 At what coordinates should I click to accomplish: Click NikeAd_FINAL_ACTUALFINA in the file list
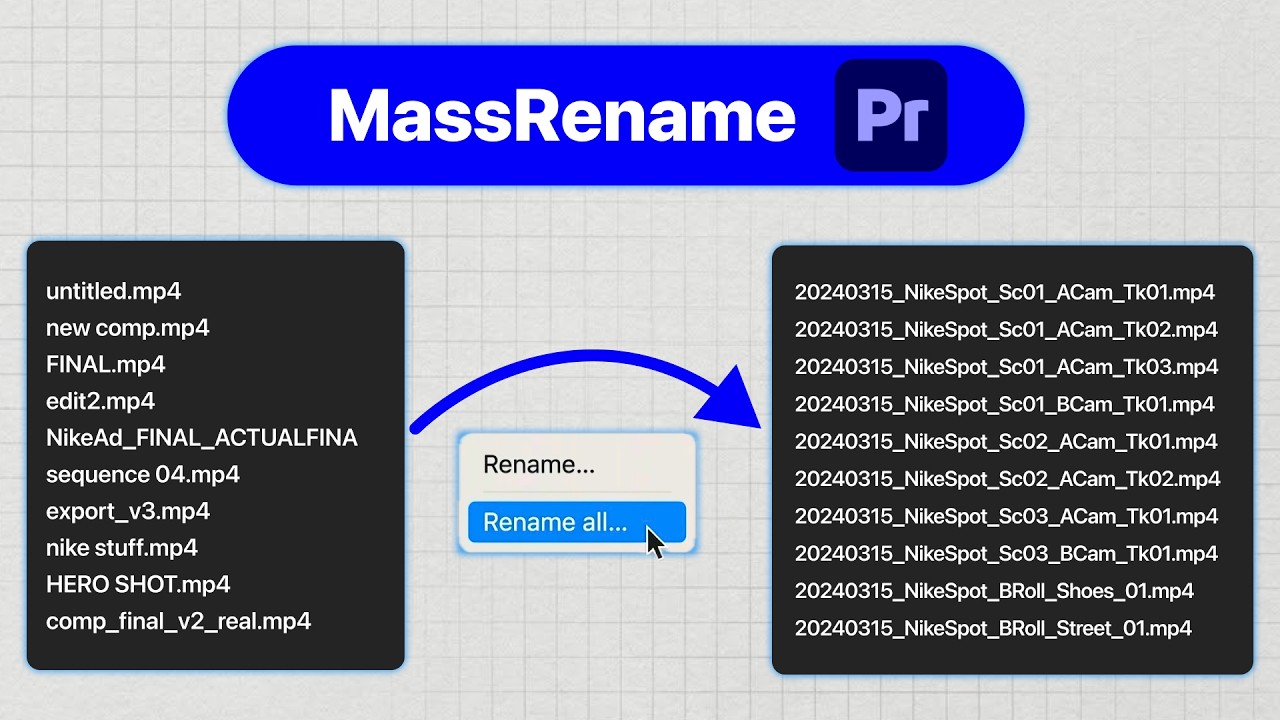tap(202, 437)
